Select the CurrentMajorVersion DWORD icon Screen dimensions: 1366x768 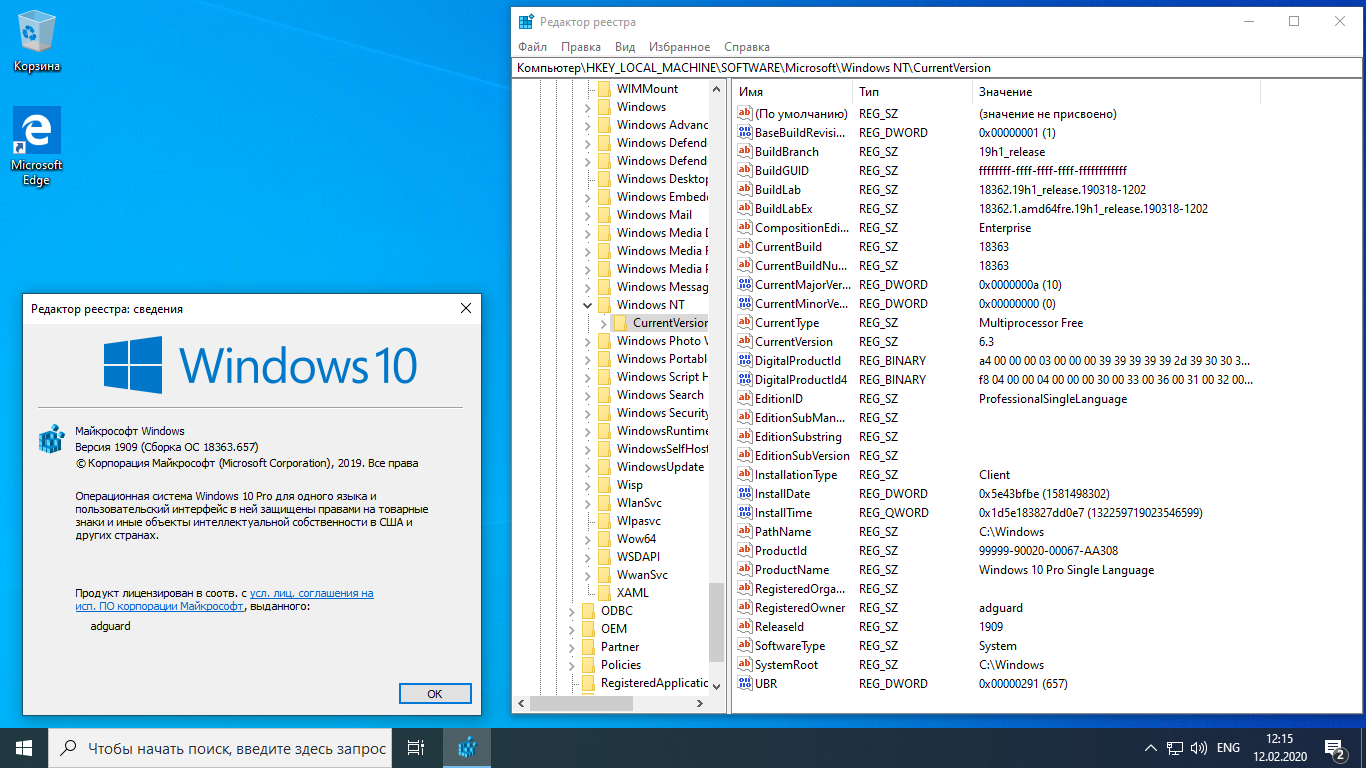(x=745, y=285)
